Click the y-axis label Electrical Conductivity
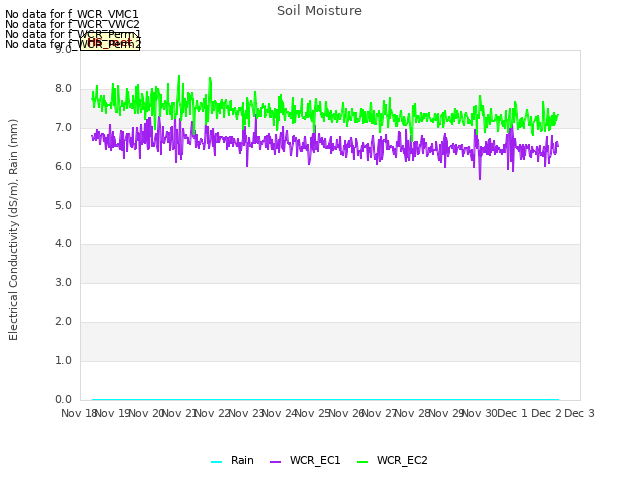640x480 pixels. coord(13,230)
